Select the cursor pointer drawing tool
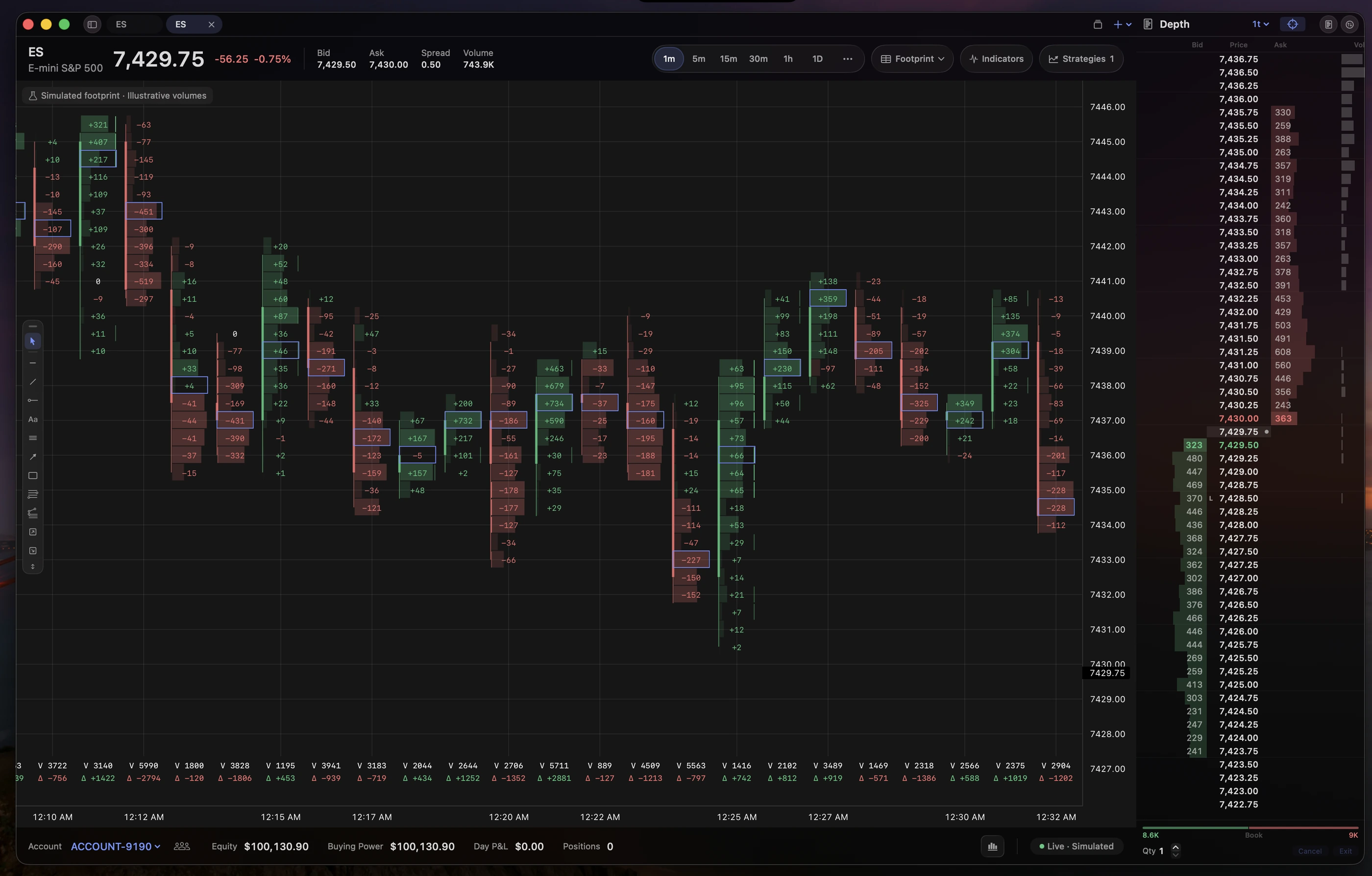This screenshot has height=876, width=1372. (x=32, y=341)
